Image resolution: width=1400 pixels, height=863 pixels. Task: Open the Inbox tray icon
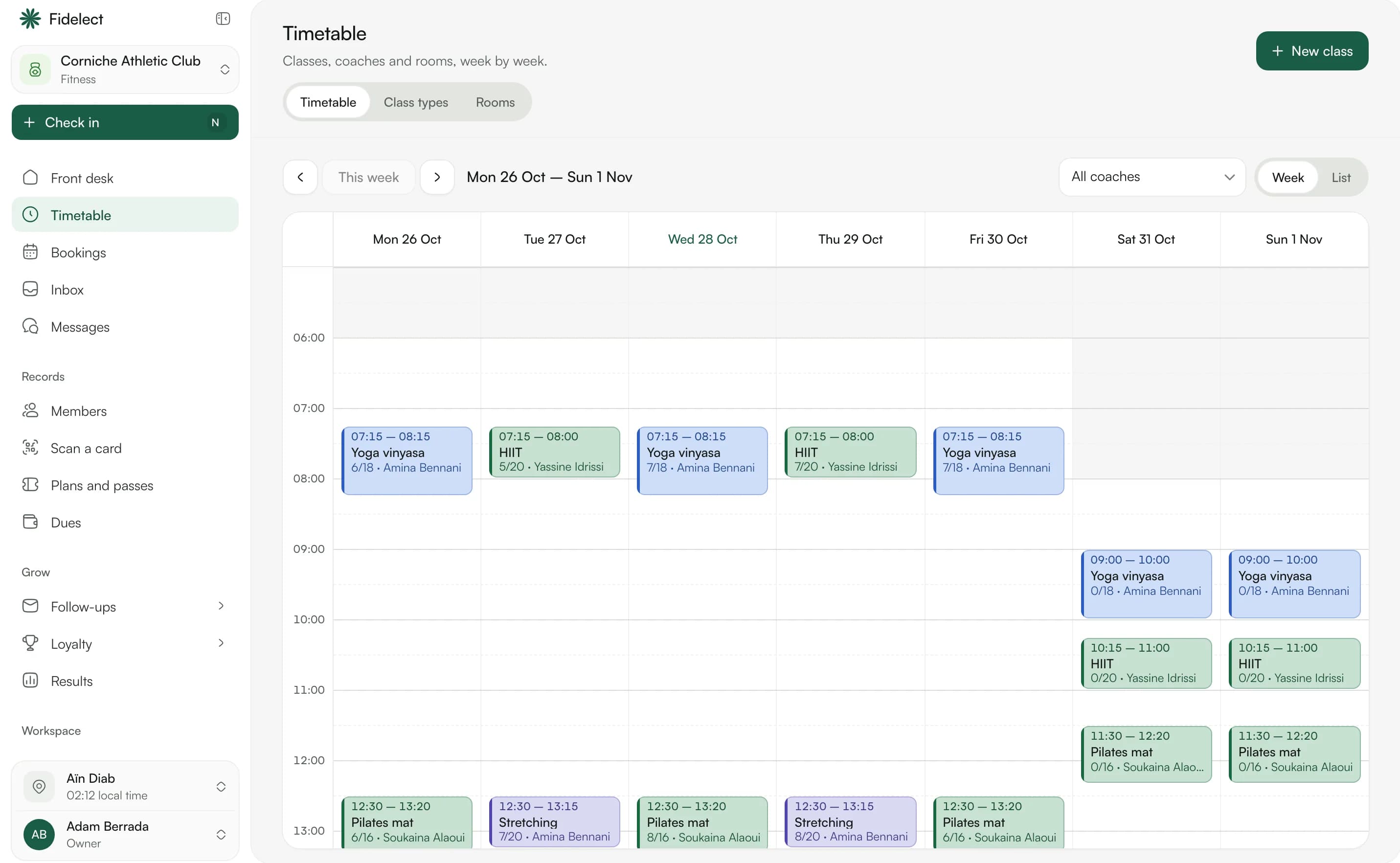click(30, 289)
